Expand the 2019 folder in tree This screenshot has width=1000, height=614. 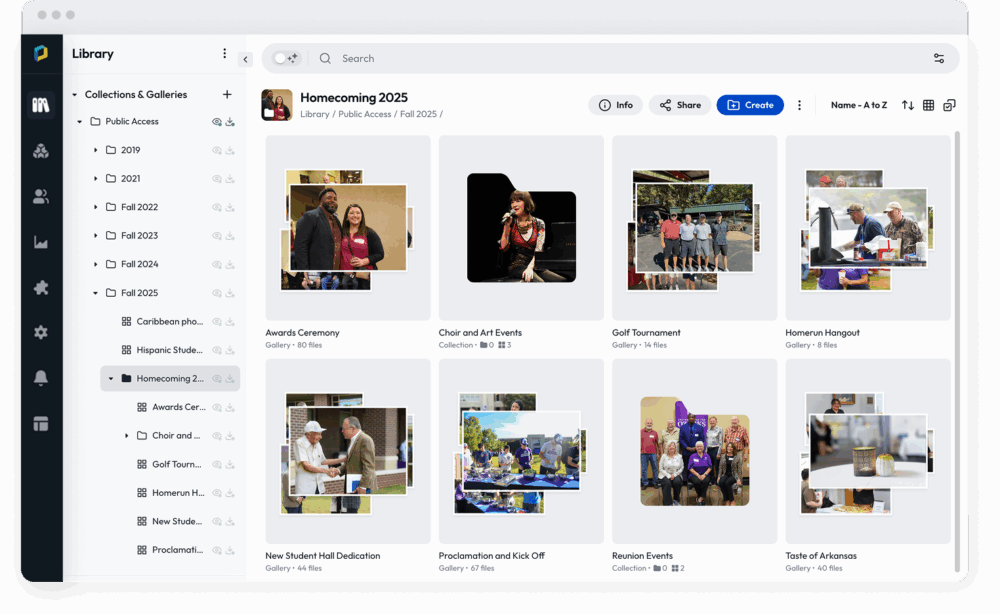(96, 150)
